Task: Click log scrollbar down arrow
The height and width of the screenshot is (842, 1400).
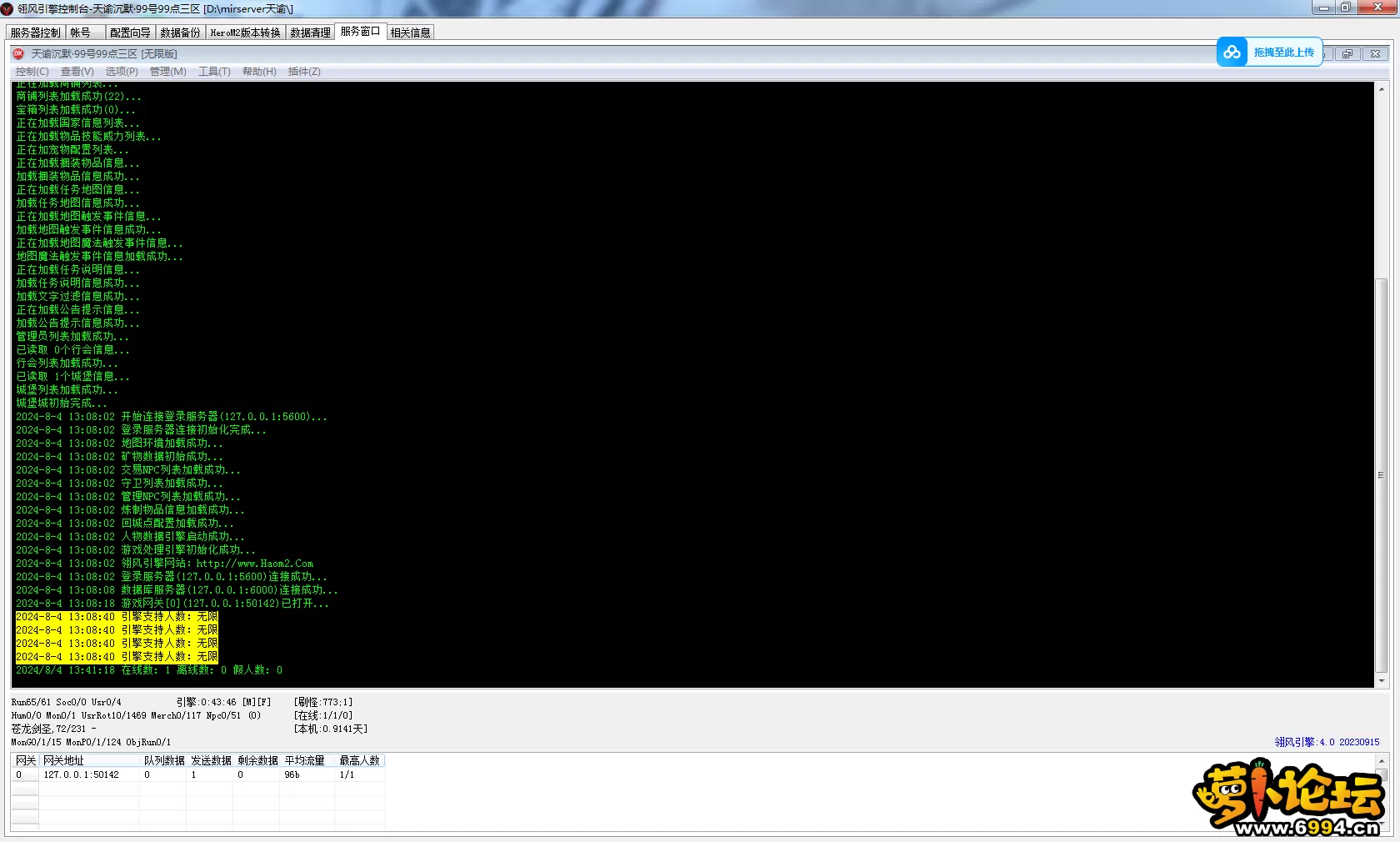Action: pos(1382,681)
